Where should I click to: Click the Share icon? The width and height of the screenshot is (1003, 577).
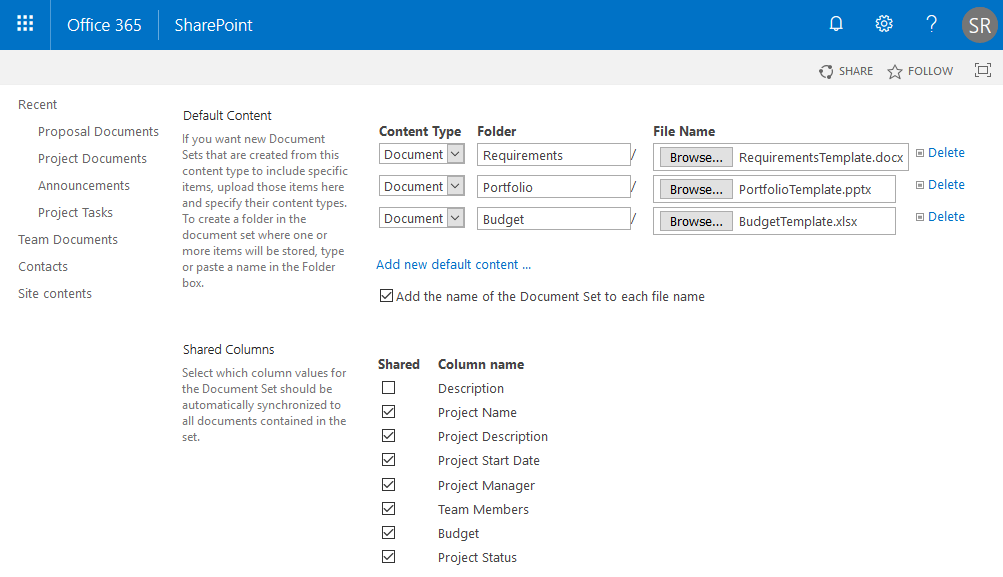[826, 72]
